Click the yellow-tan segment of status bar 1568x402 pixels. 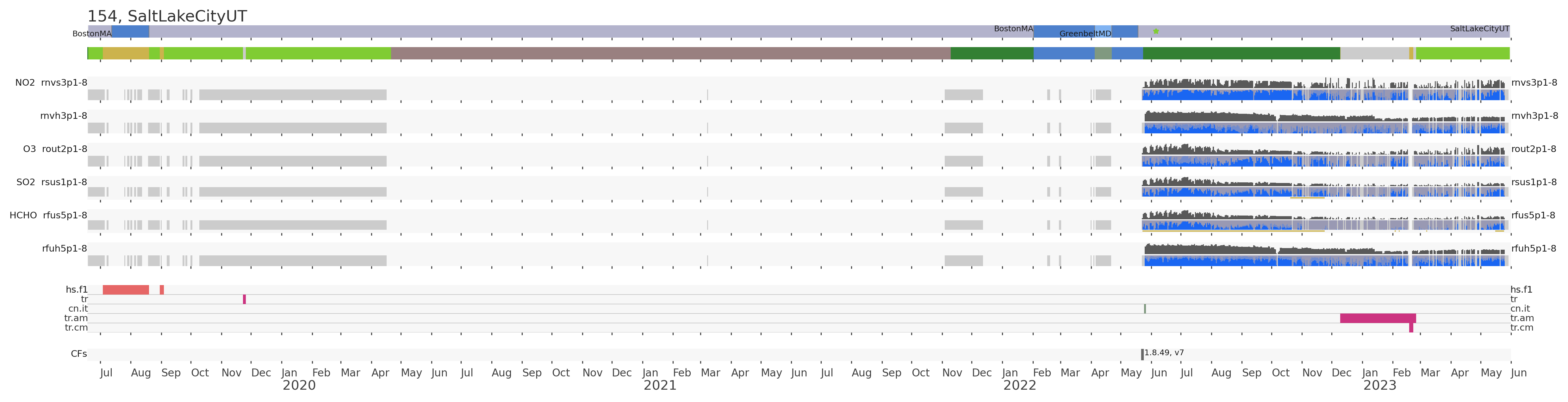pyautogui.click(x=125, y=53)
